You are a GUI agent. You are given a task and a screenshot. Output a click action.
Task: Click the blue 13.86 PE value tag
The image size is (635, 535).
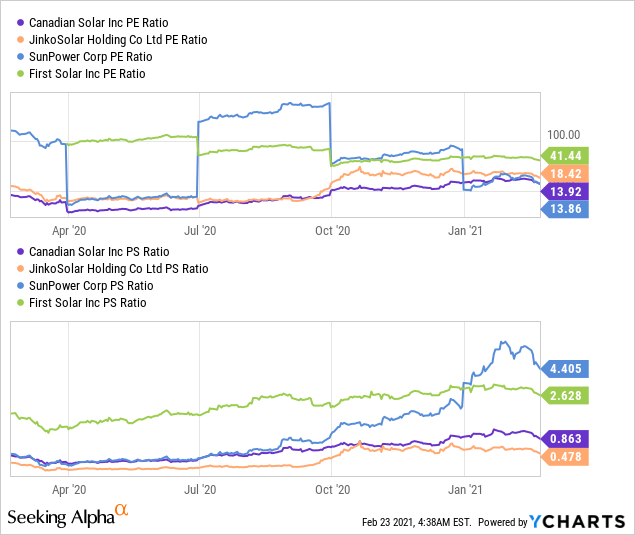pos(565,209)
